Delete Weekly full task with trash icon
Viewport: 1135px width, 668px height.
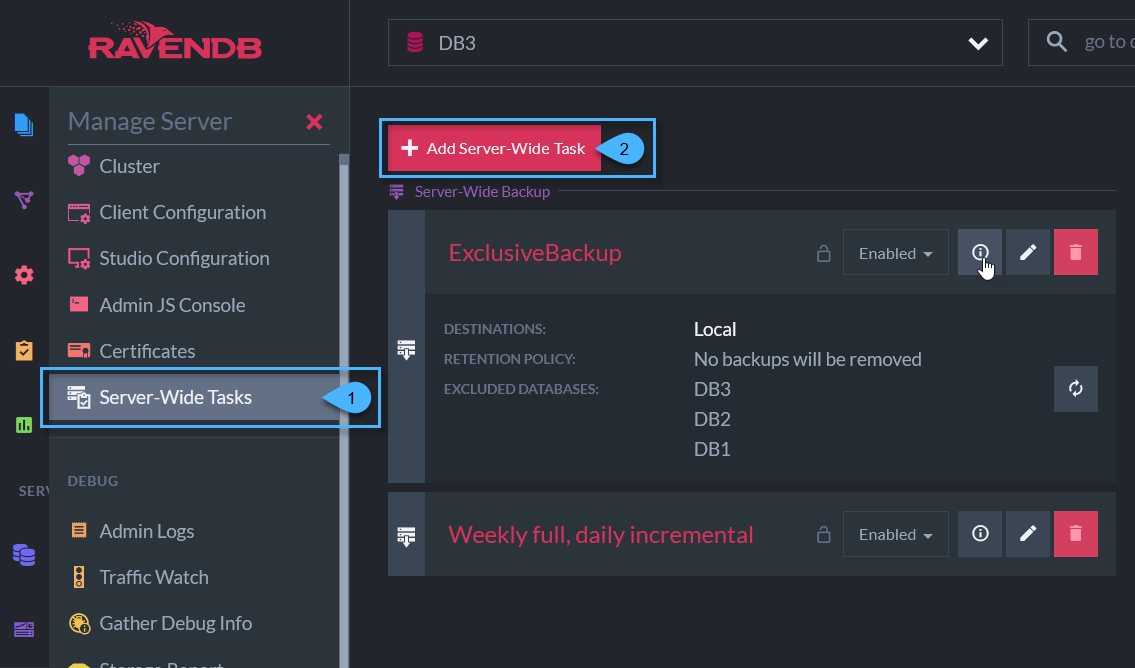tap(1076, 533)
